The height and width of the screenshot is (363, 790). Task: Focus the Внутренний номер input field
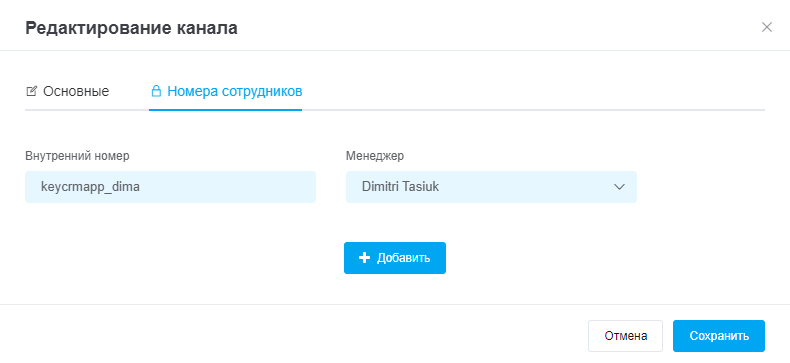(170, 187)
